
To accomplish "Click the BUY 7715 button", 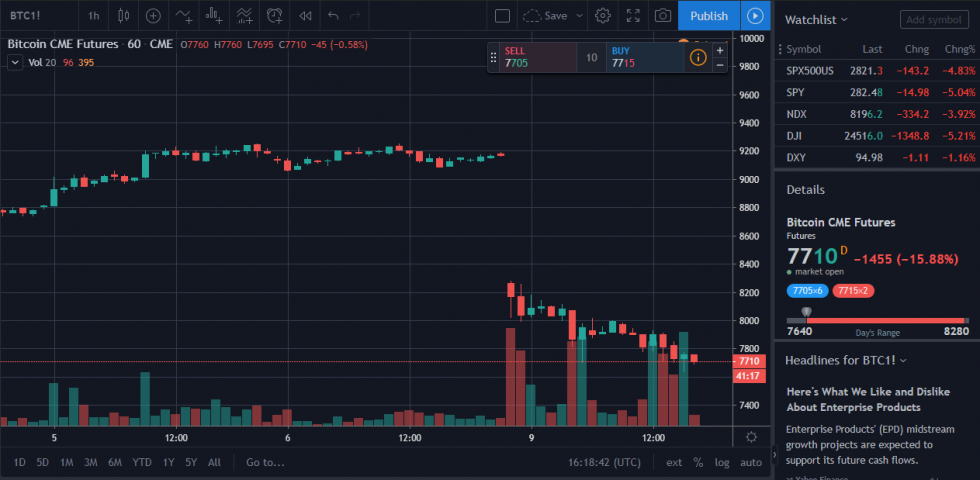I will tap(645, 58).
